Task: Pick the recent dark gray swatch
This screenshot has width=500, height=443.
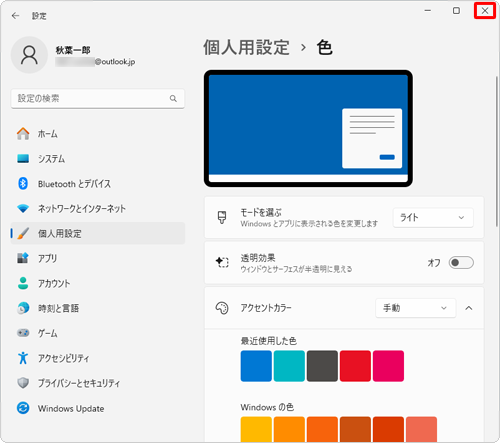Action: (322, 366)
